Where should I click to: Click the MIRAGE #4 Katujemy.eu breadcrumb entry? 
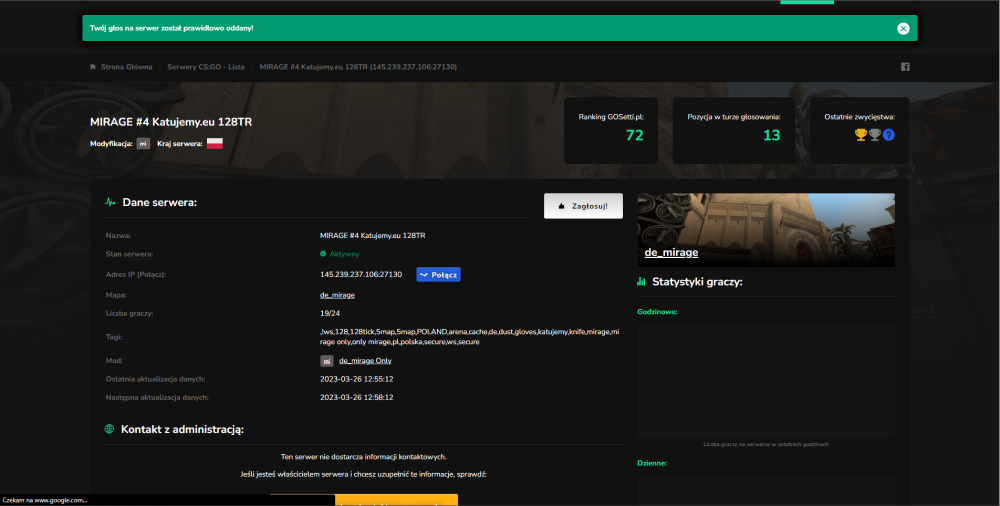[x=358, y=67]
